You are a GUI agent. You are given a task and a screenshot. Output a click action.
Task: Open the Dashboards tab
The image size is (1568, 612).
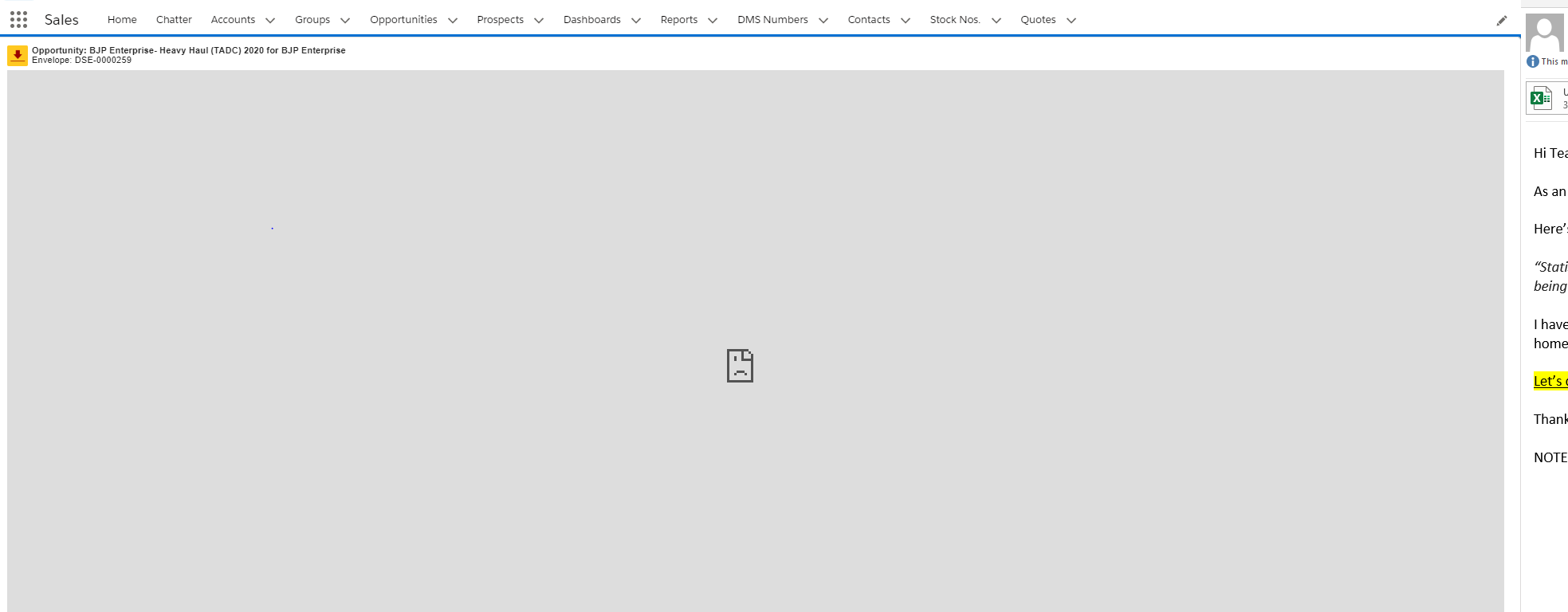click(591, 19)
